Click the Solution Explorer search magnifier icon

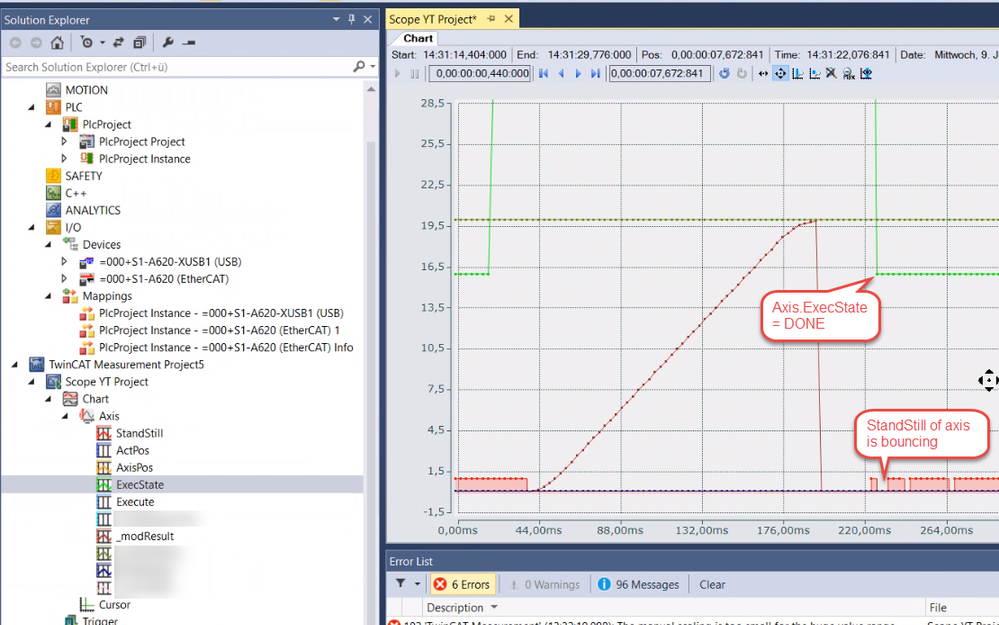point(359,66)
